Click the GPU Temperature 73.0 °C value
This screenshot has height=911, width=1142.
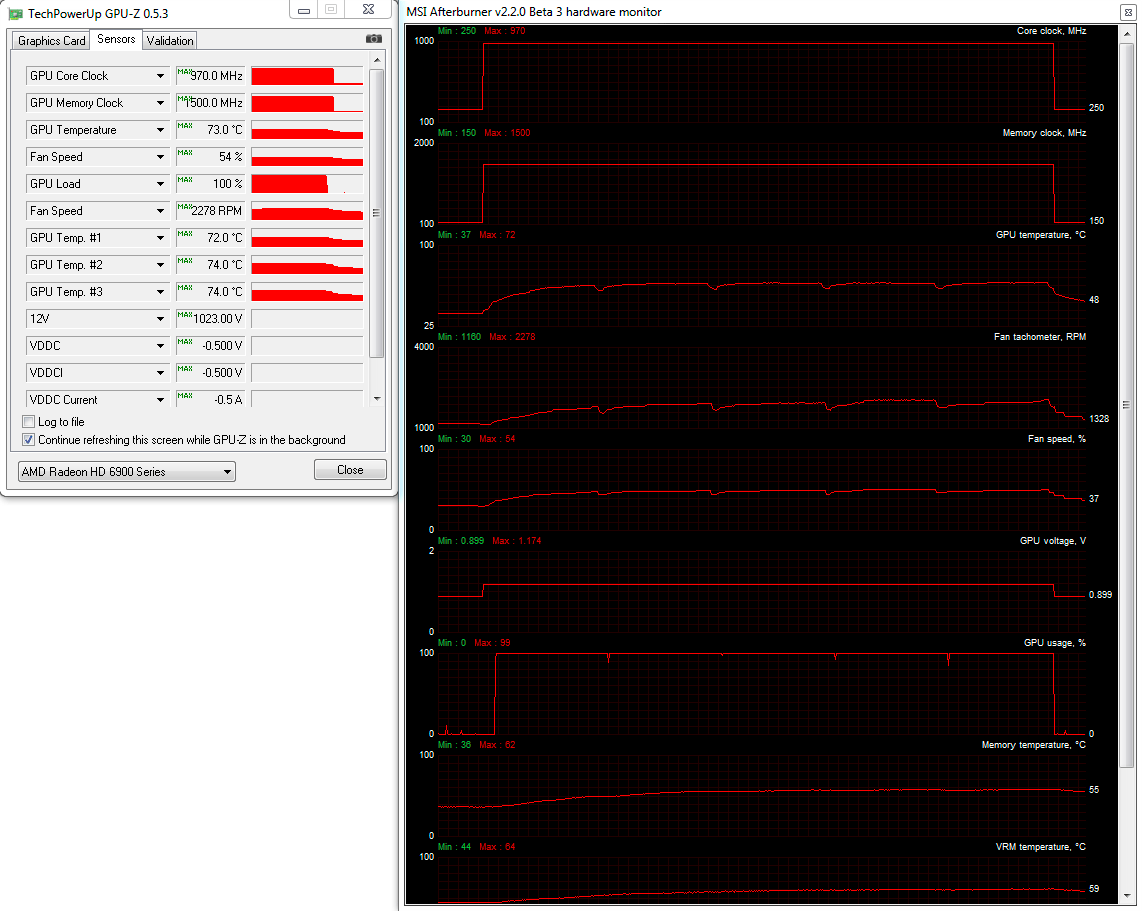(210, 130)
